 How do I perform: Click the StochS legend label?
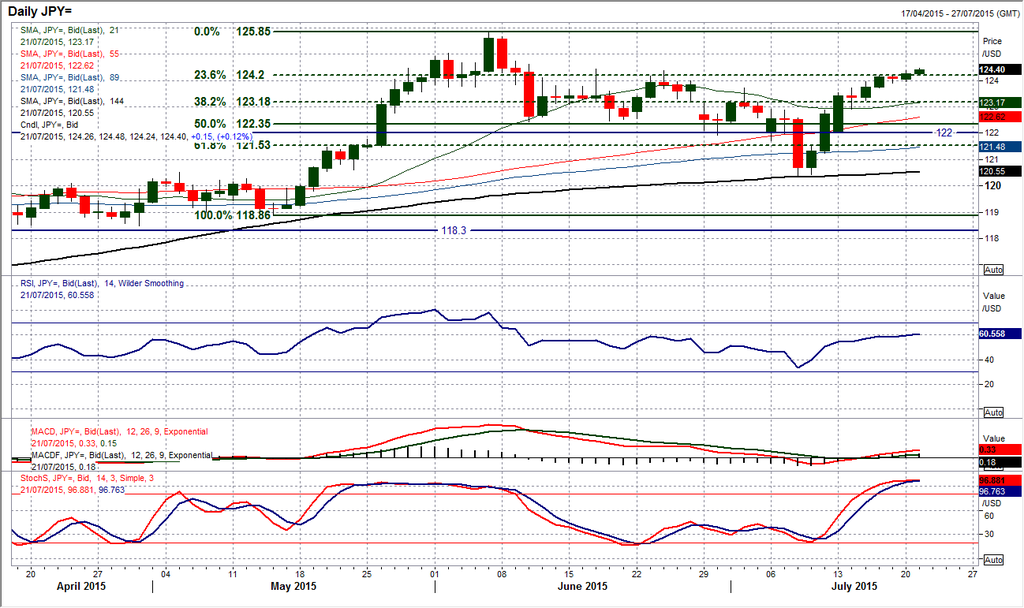[x=87, y=478]
